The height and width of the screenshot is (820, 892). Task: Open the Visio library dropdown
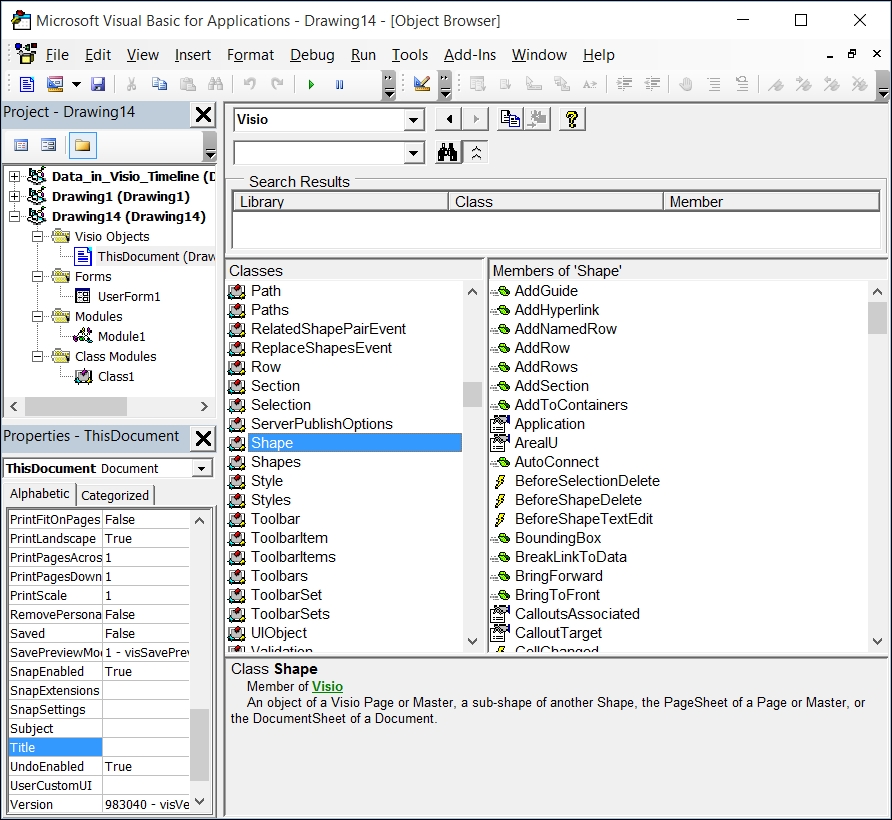pyautogui.click(x=414, y=120)
